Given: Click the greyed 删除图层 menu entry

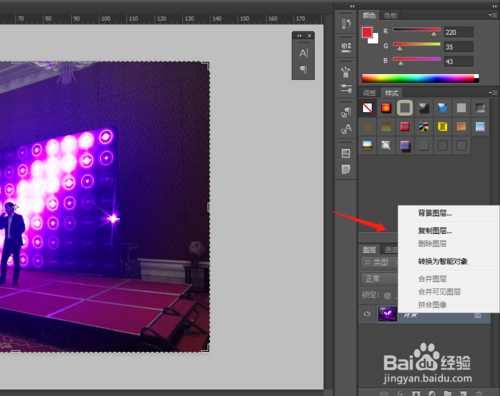Looking at the screenshot, I should click(432, 244).
